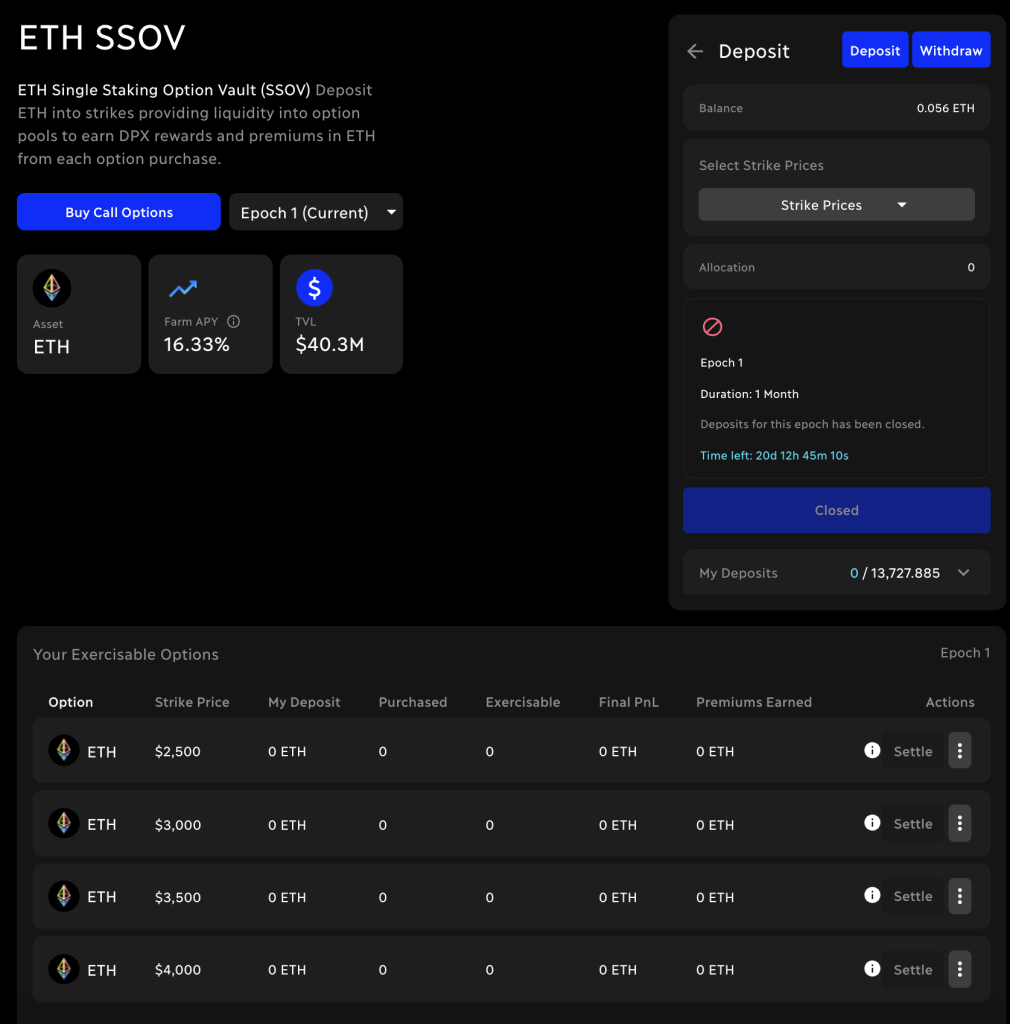Screen dimensions: 1010x1024
Task: Click the Actions column header
Action: pyautogui.click(x=950, y=702)
